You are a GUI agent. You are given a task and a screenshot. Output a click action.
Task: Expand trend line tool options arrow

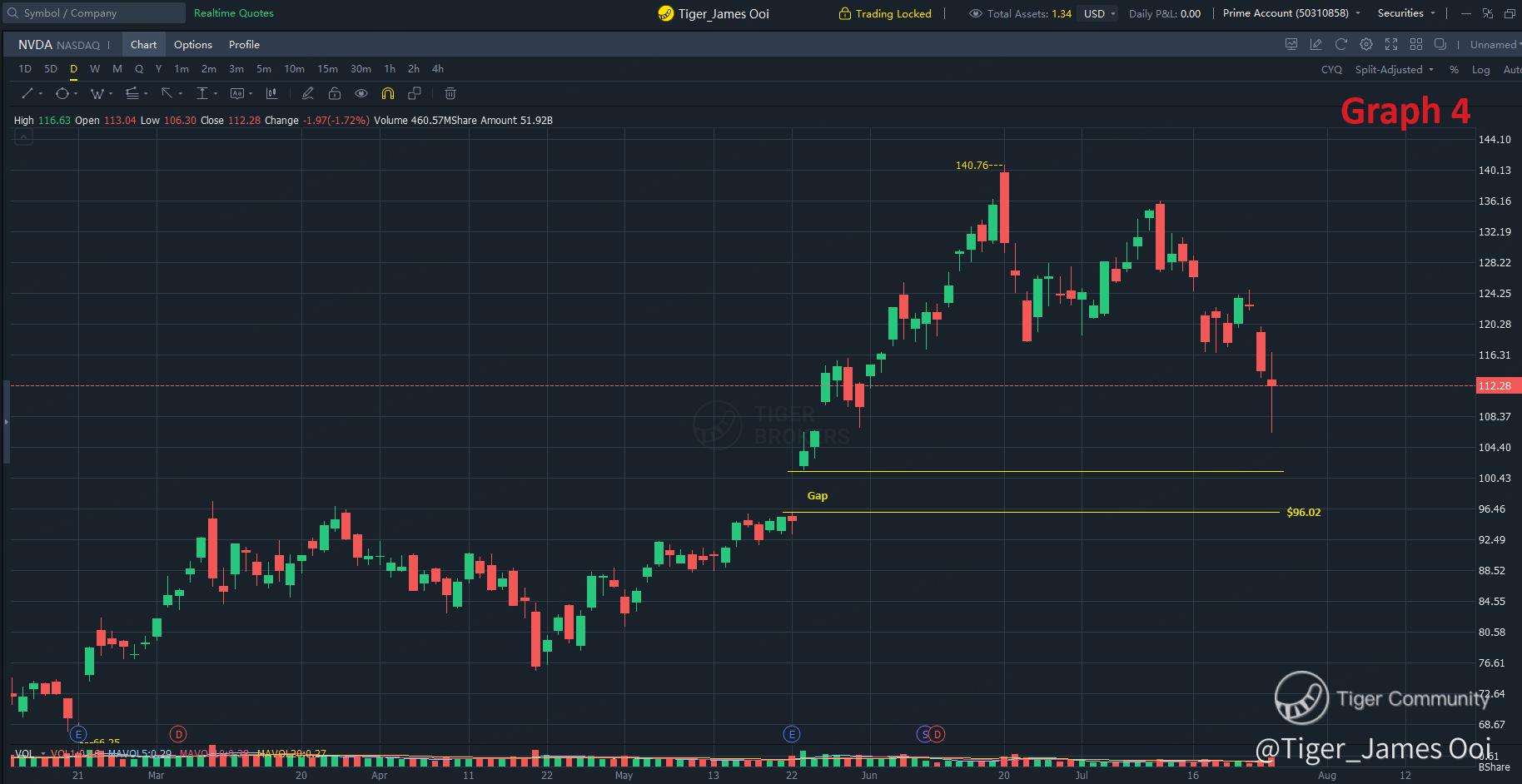pyautogui.click(x=41, y=94)
